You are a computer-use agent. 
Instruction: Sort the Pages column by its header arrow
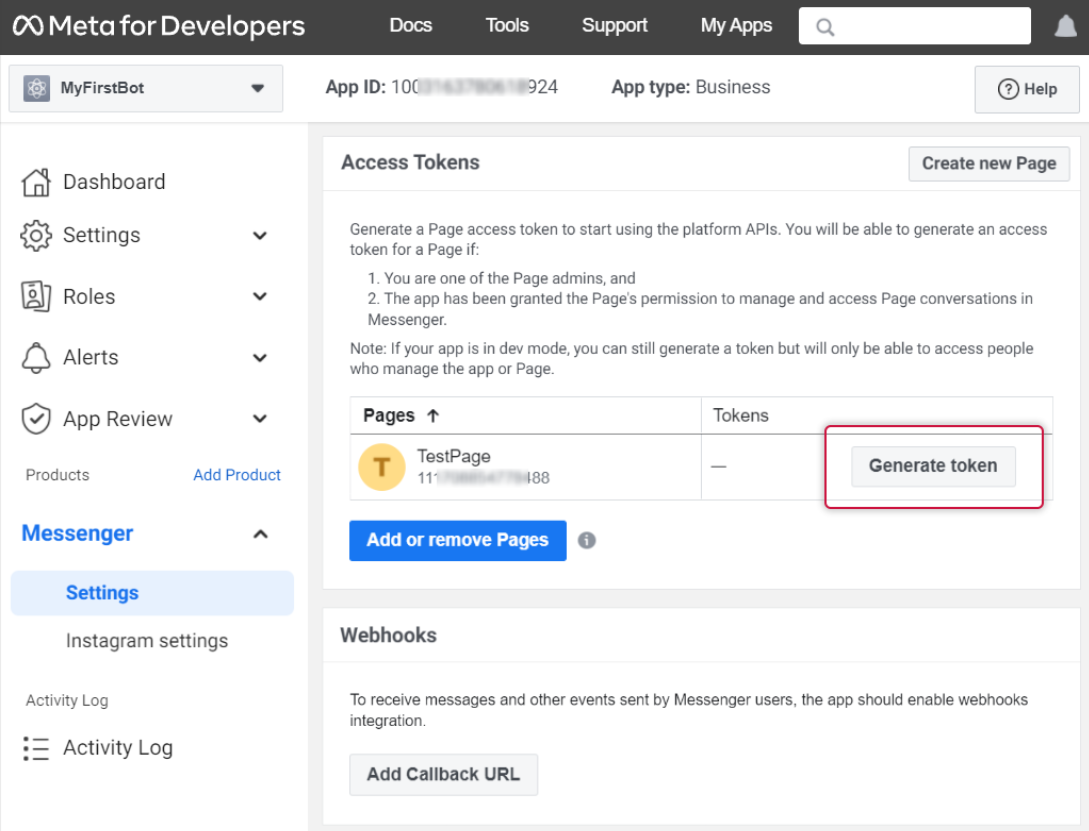[x=433, y=416]
